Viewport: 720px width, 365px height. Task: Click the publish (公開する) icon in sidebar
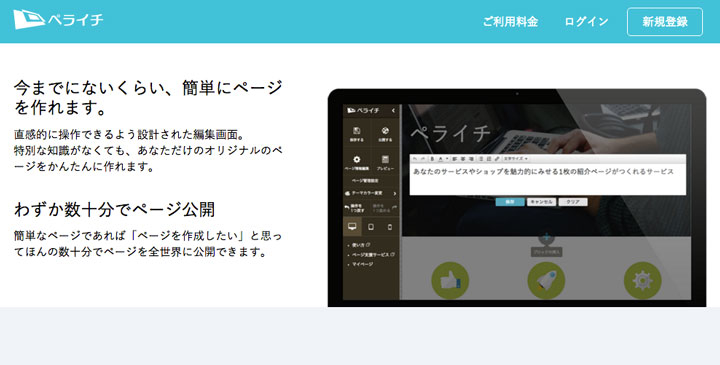[385, 135]
